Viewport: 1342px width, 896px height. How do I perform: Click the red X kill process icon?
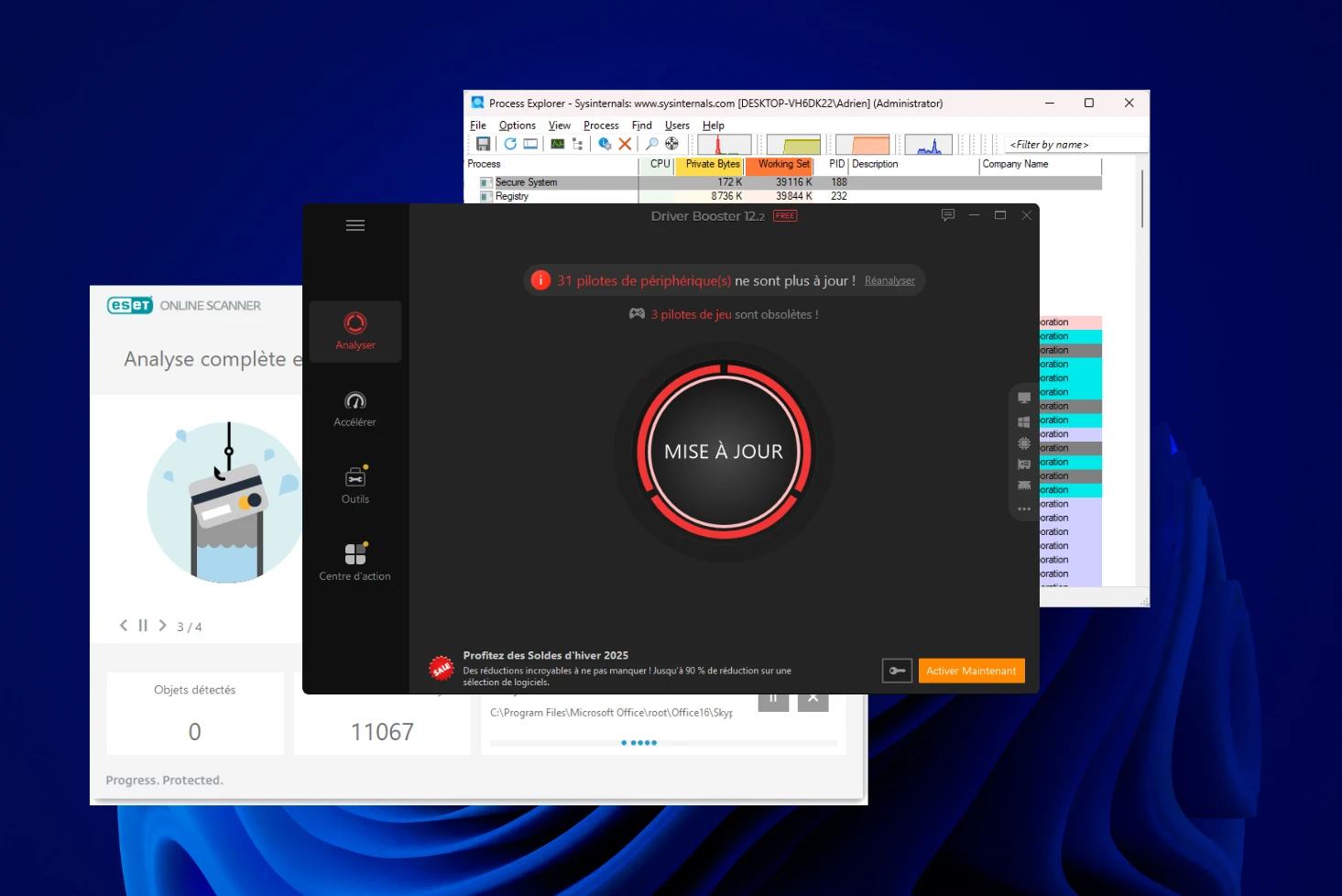(x=625, y=144)
